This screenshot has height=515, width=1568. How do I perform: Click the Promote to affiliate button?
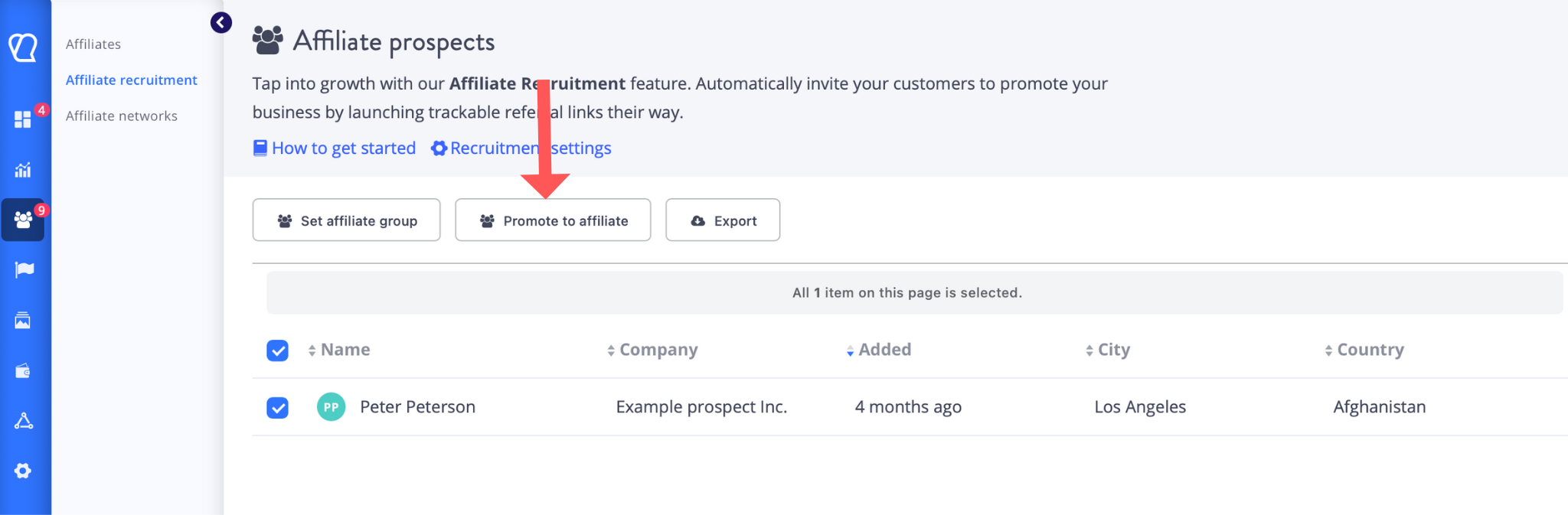coord(553,220)
